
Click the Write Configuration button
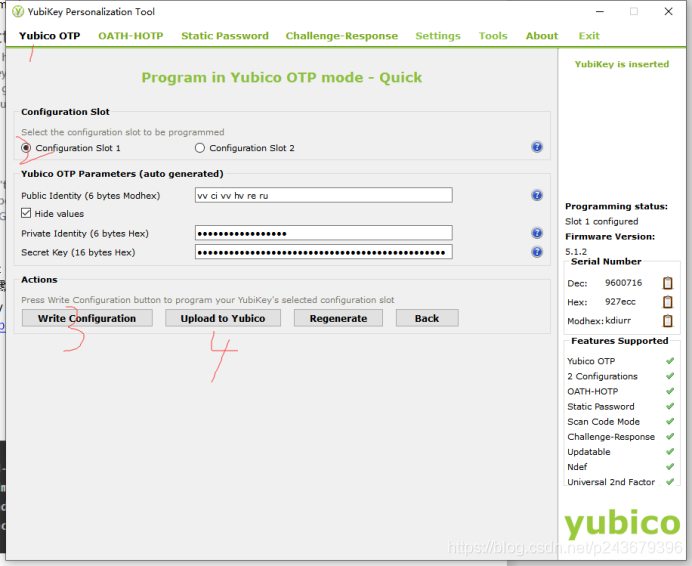coord(87,318)
